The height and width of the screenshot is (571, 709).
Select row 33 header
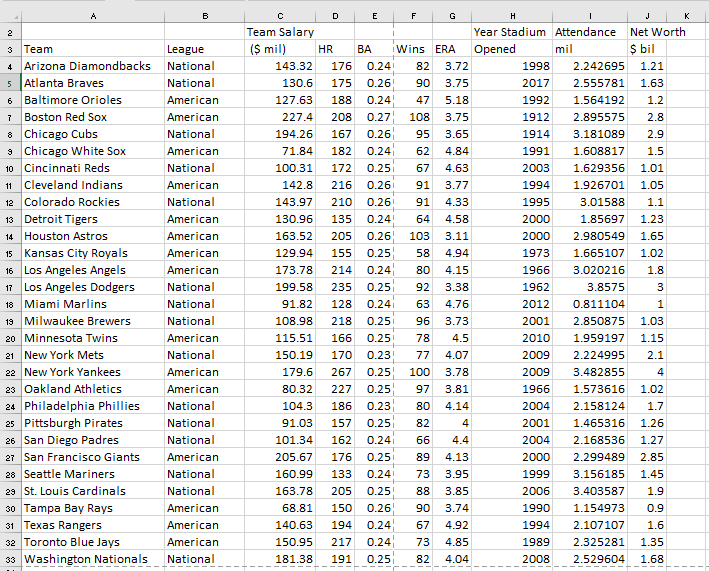click(10, 560)
